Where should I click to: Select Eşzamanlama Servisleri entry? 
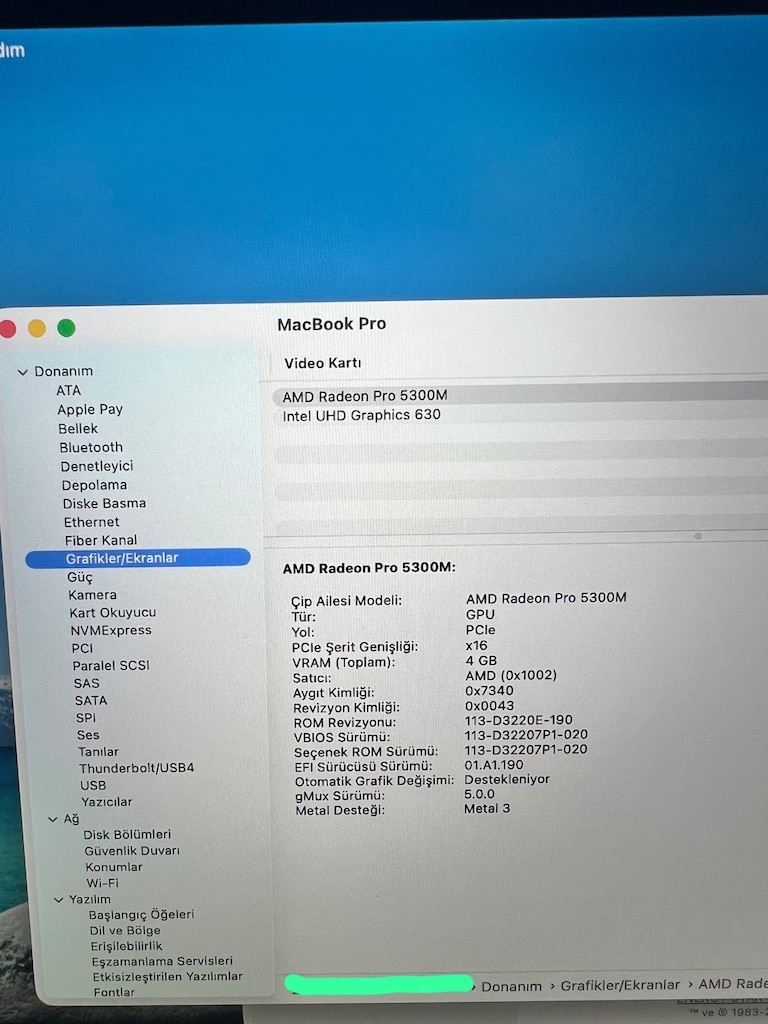pos(163,961)
